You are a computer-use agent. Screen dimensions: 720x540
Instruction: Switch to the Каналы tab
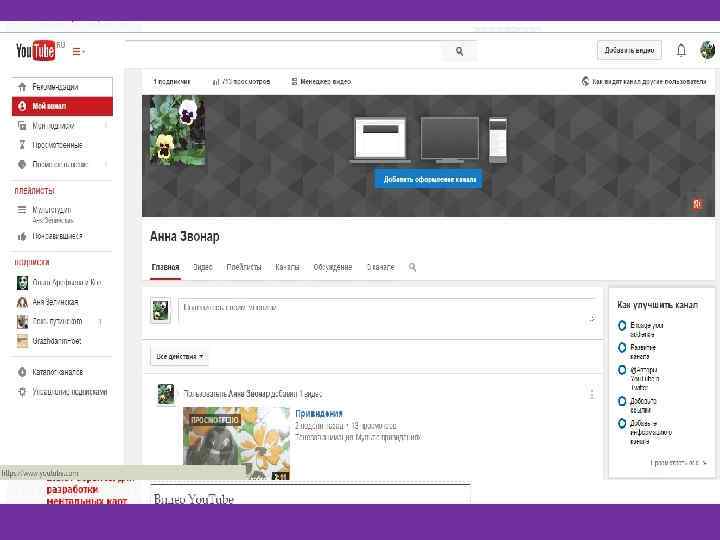[287, 267]
